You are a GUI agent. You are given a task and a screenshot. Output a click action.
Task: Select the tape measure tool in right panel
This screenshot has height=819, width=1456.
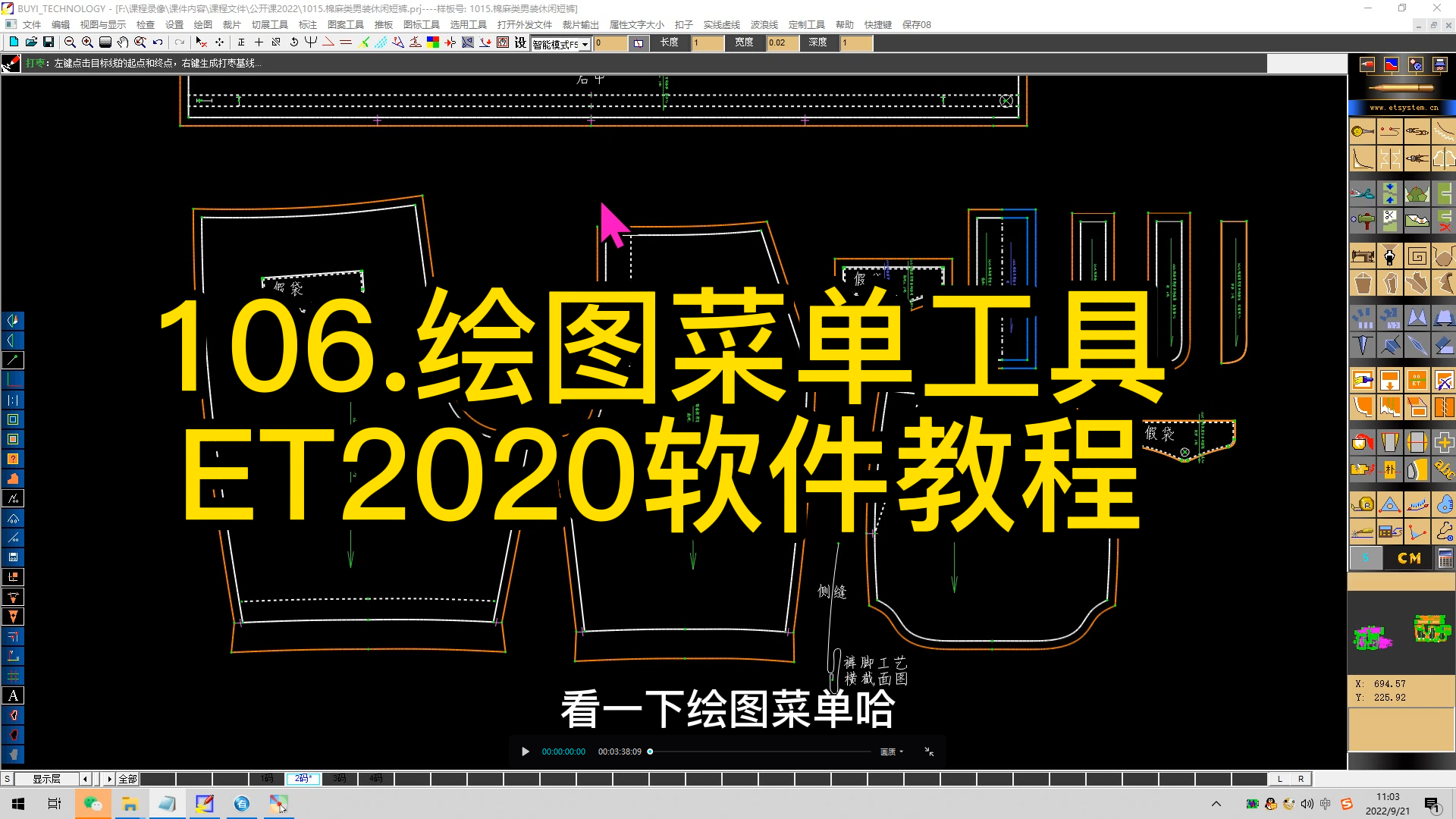tap(1363, 504)
